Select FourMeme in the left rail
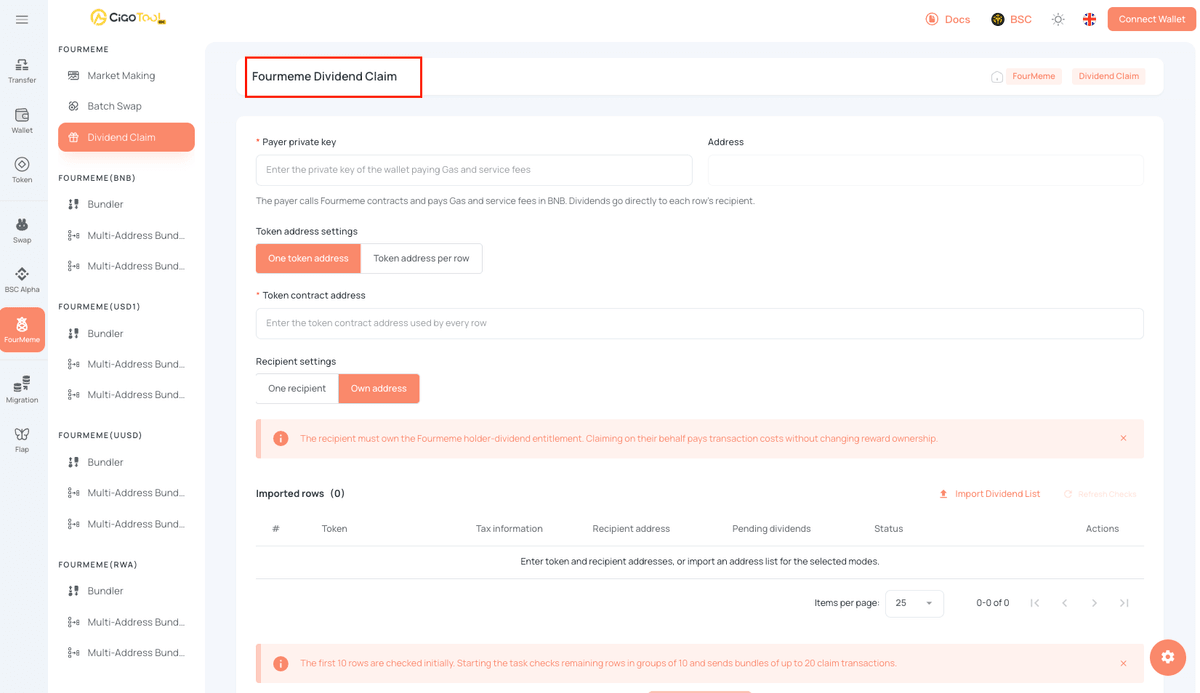This screenshot has width=1200, height=693. 22,330
